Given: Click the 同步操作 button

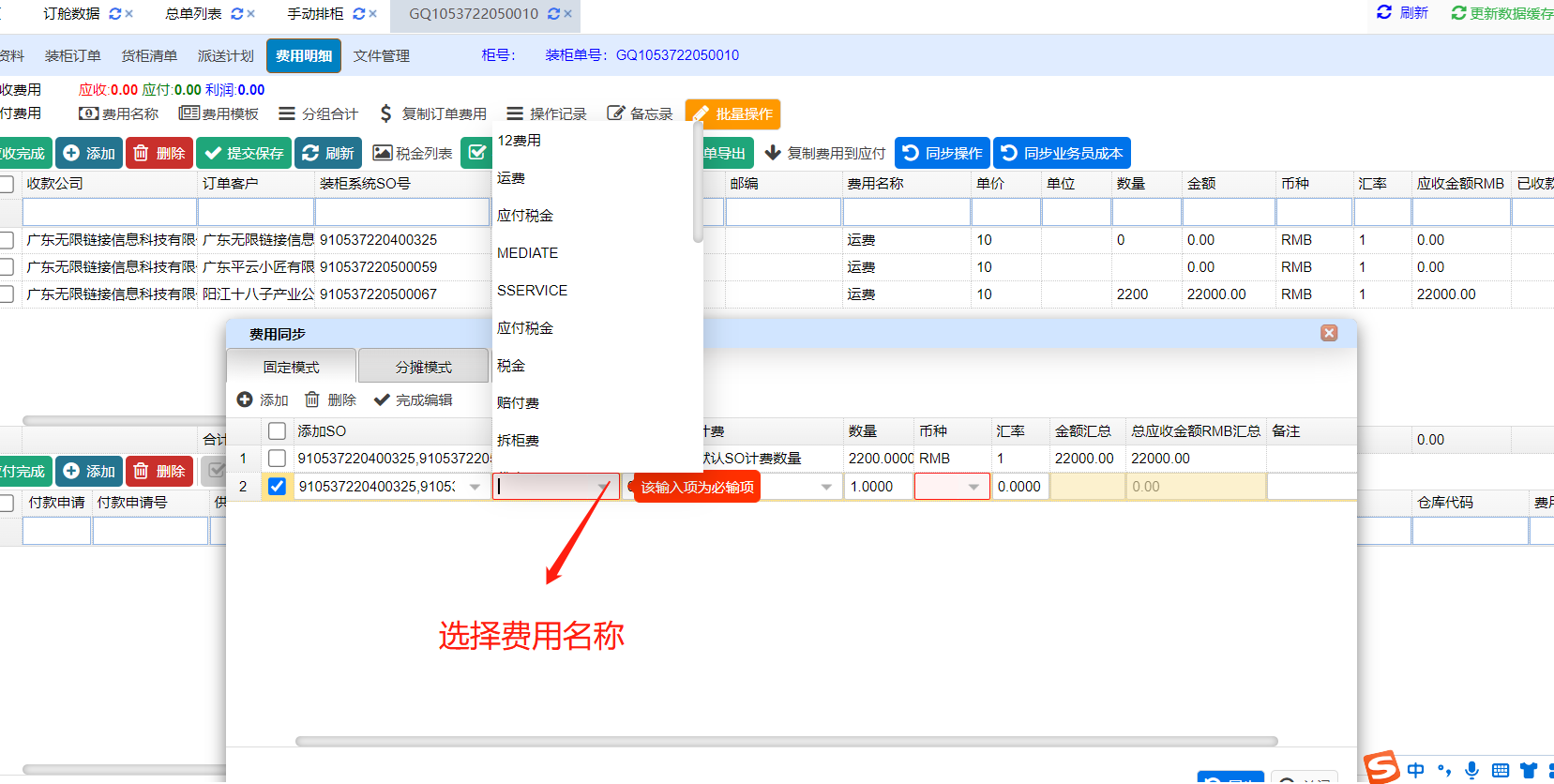Looking at the screenshot, I should [943, 153].
